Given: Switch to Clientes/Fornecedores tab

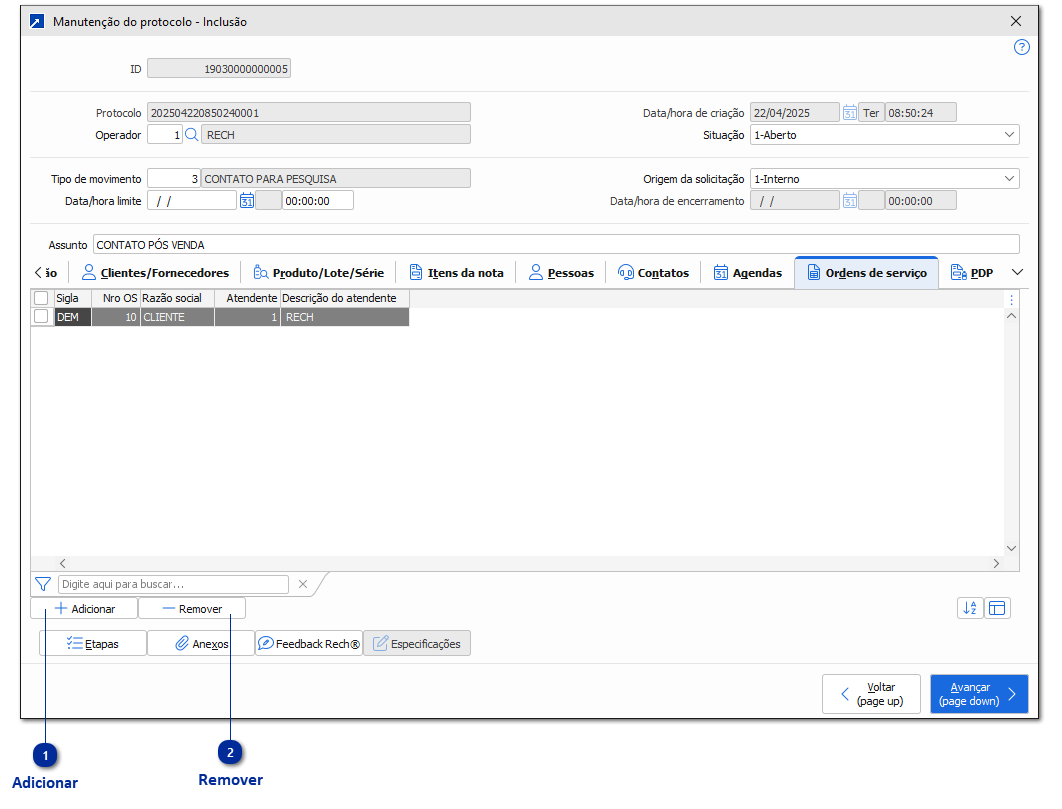Looking at the screenshot, I should tap(155, 272).
